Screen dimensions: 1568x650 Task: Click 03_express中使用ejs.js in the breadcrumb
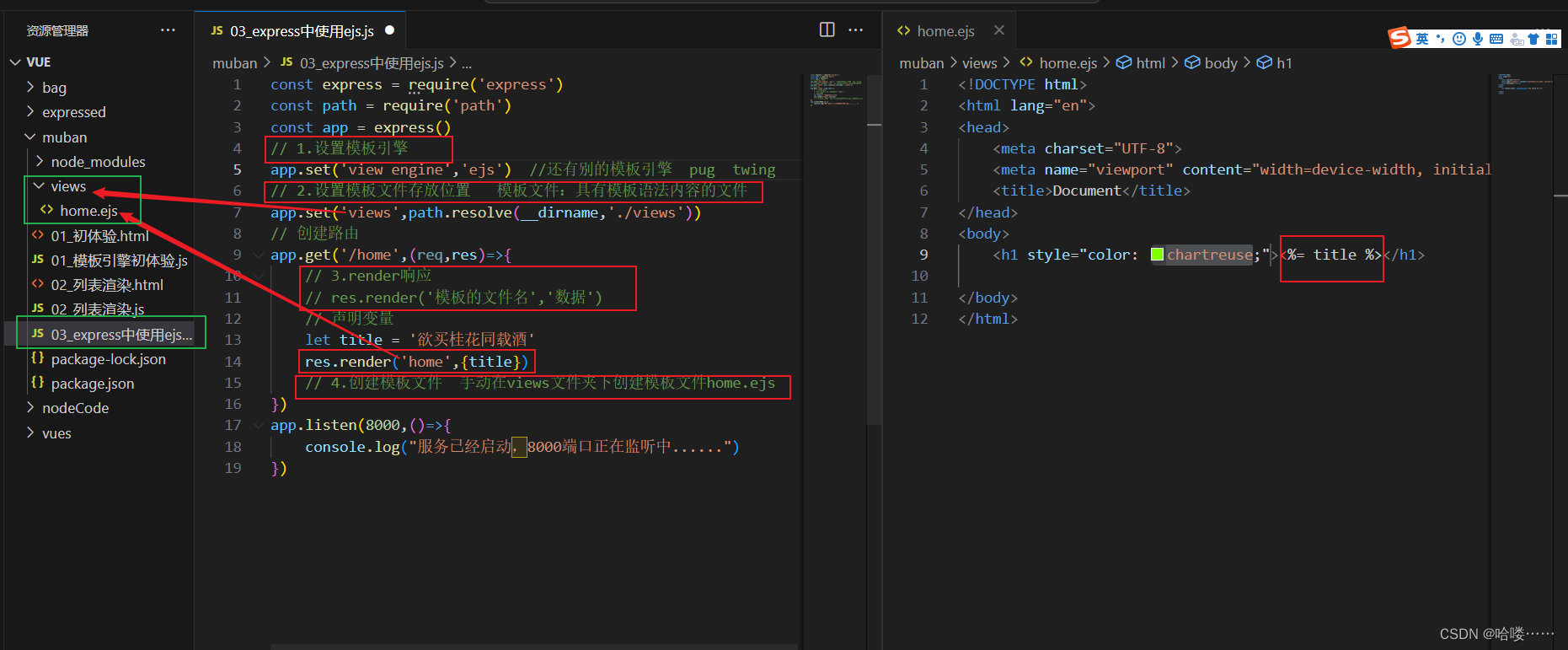[372, 63]
